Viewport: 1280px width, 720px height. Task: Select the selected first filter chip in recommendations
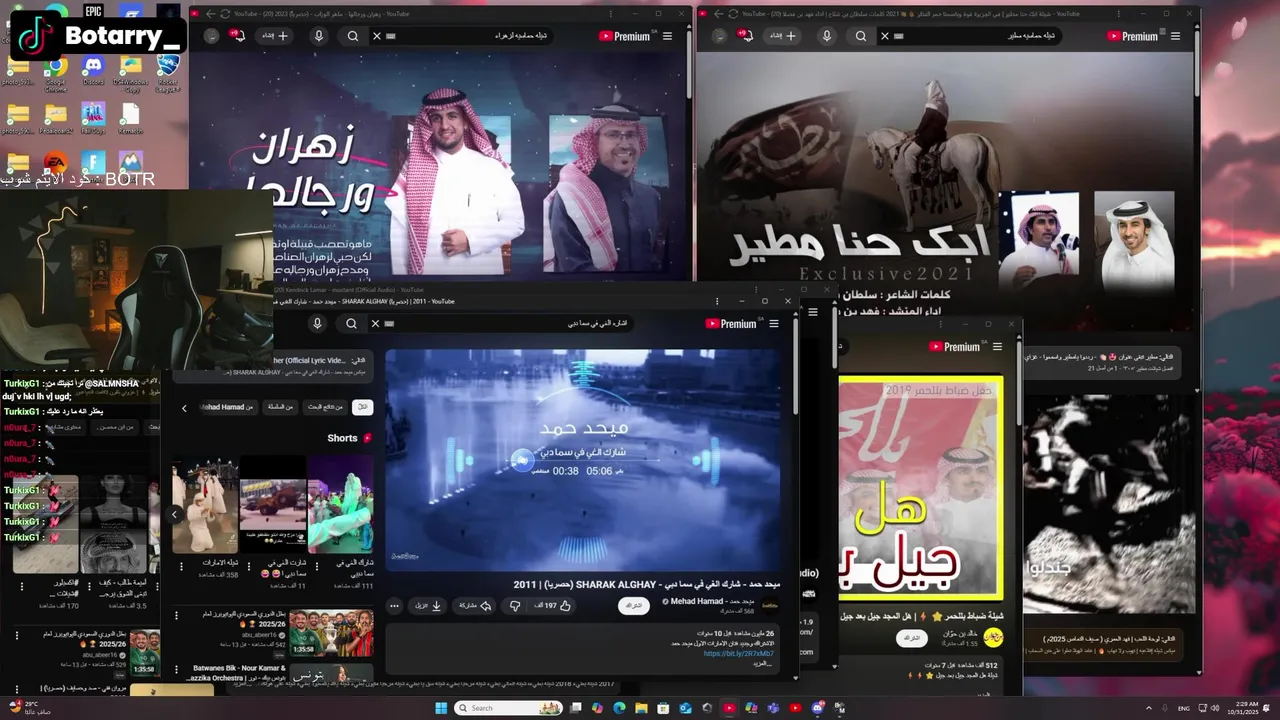(x=362, y=407)
